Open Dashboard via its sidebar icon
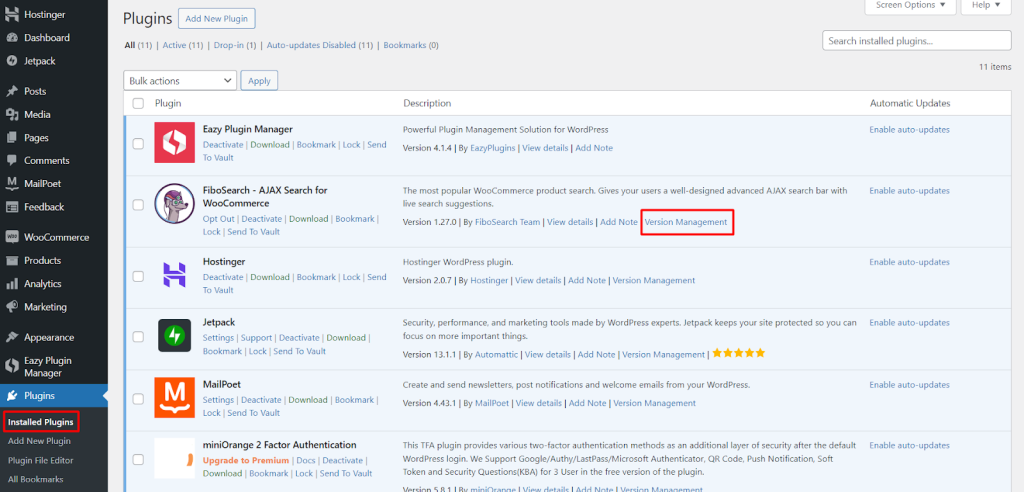 11,38
